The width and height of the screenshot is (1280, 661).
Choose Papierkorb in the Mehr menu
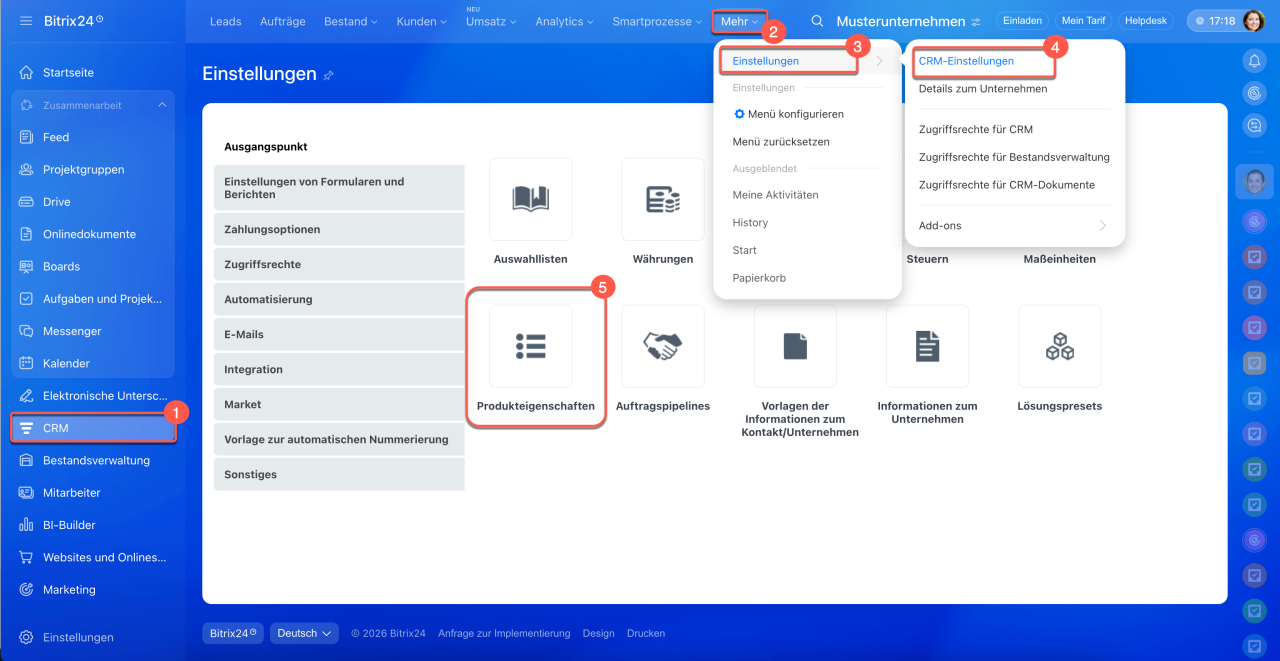tap(759, 278)
